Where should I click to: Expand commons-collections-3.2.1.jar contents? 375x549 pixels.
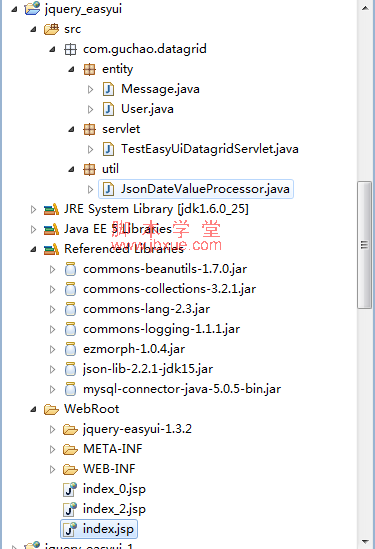pyautogui.click(x=52, y=289)
